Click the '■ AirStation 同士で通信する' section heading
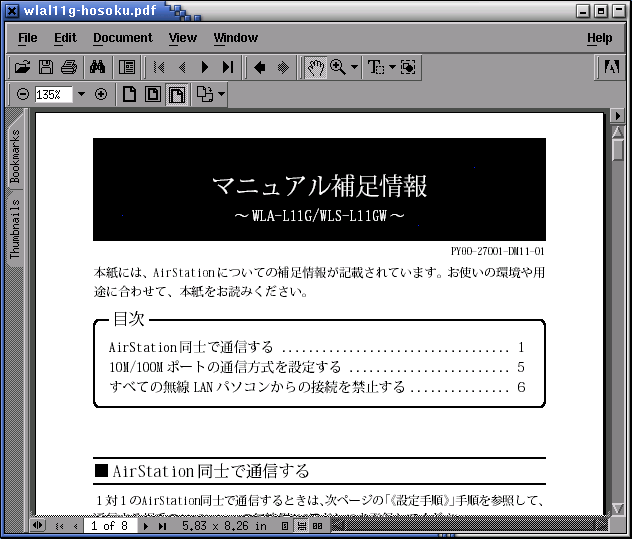The height and width of the screenshot is (539, 632). tap(202, 471)
